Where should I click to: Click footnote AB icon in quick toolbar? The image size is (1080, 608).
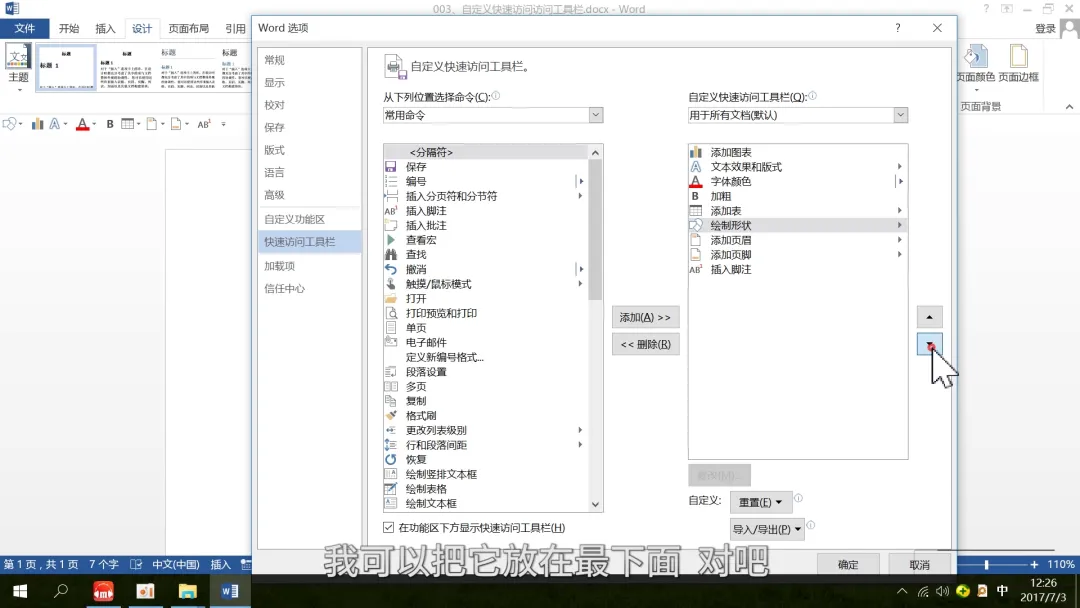coord(204,124)
